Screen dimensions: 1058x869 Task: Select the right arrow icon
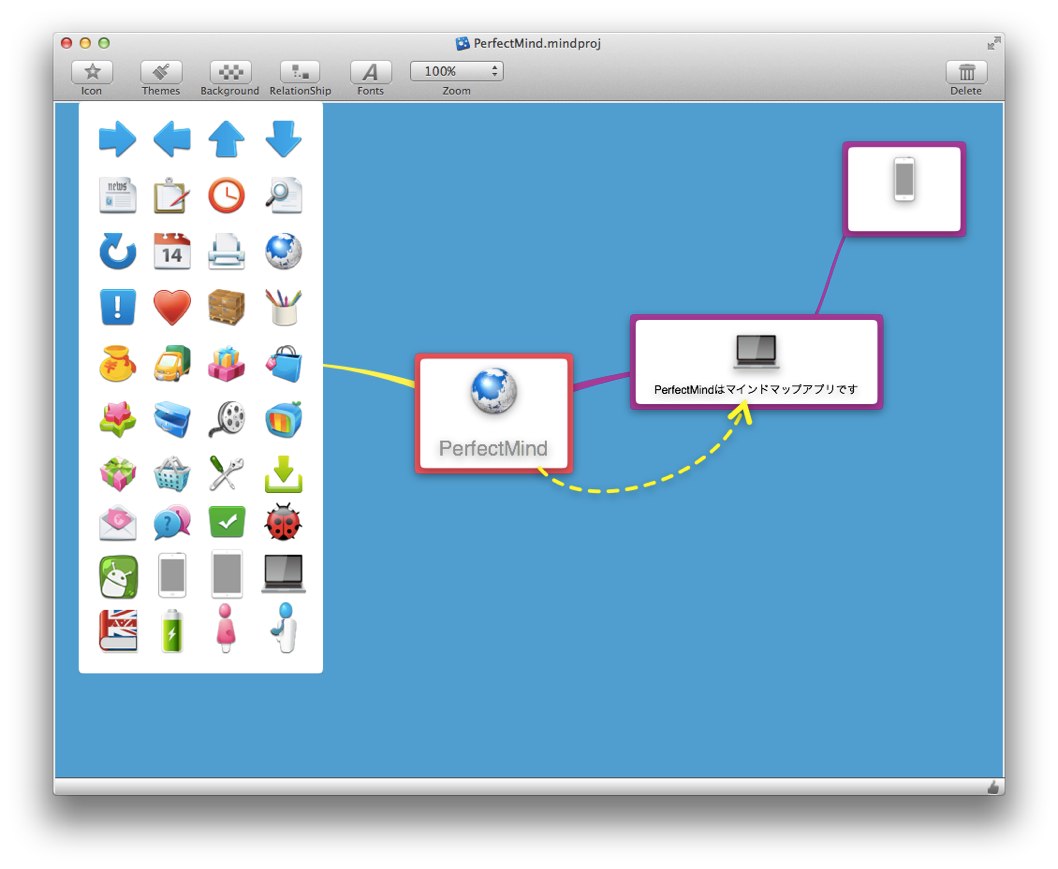coord(117,140)
